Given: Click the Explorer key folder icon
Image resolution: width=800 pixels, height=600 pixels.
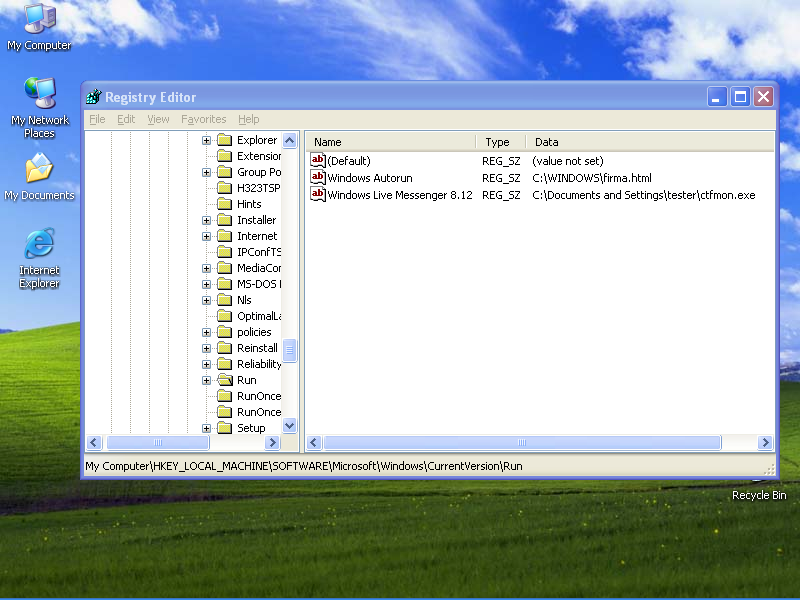Looking at the screenshot, I should click(x=224, y=140).
